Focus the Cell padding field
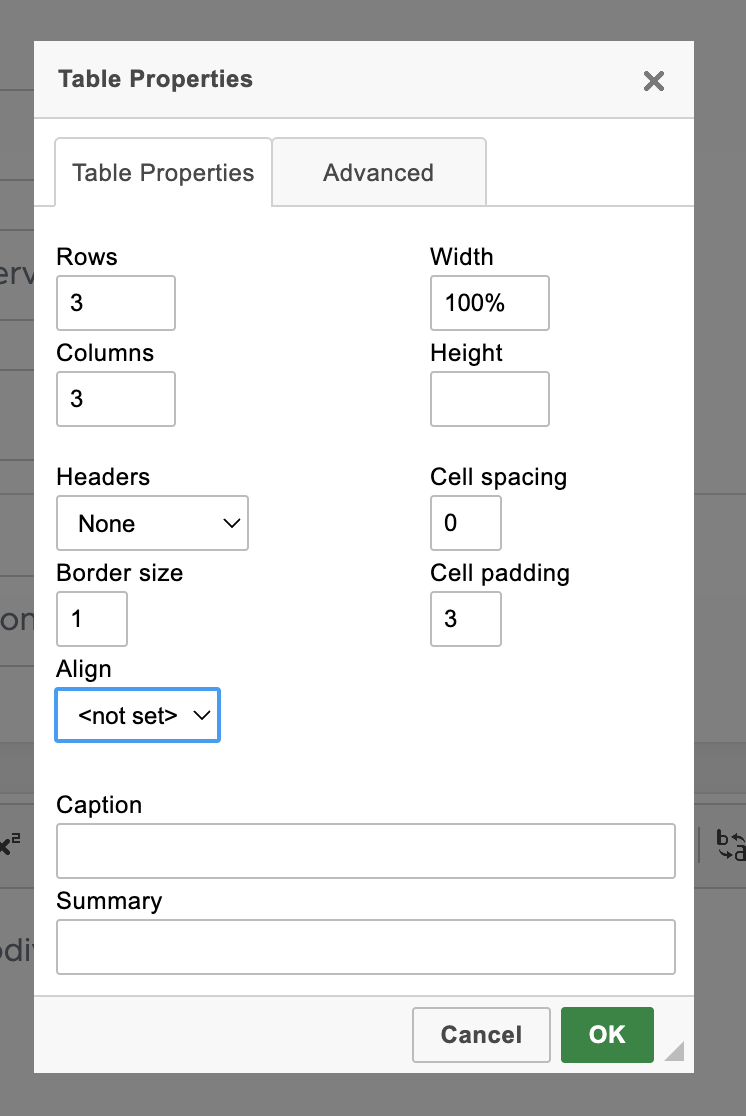 (x=465, y=619)
